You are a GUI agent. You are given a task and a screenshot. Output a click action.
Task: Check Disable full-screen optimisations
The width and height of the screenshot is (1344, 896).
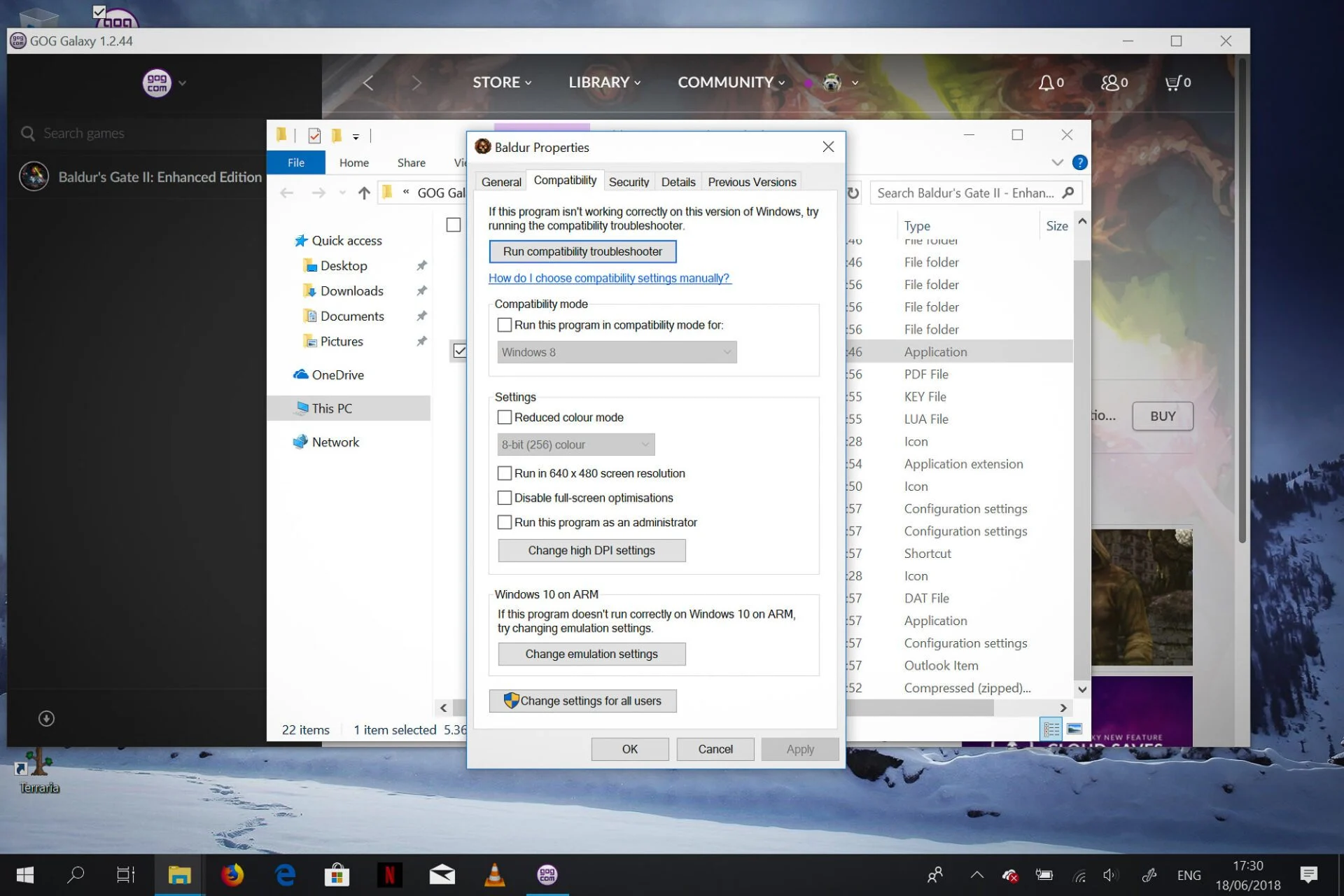pos(504,498)
